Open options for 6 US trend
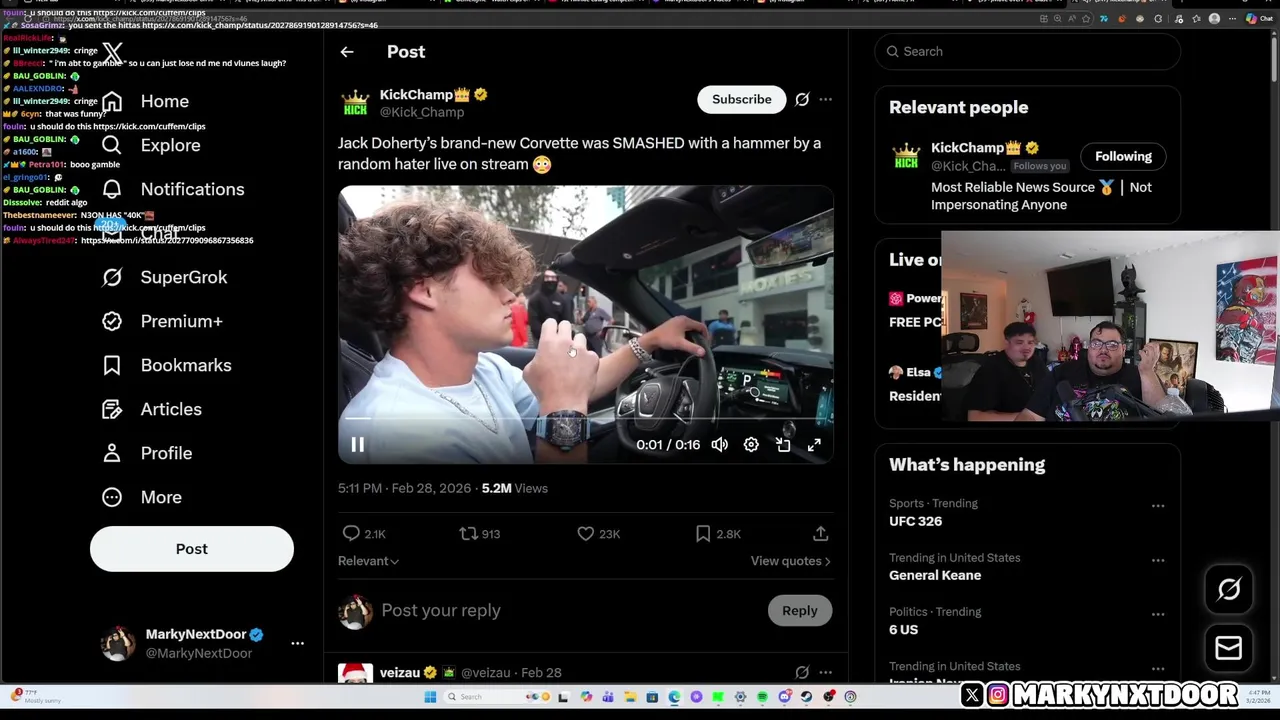 pos(1158,614)
